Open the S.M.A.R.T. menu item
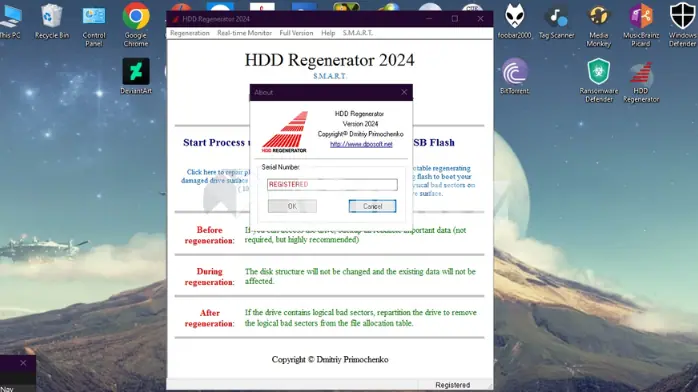This screenshot has width=698, height=392. click(357, 33)
